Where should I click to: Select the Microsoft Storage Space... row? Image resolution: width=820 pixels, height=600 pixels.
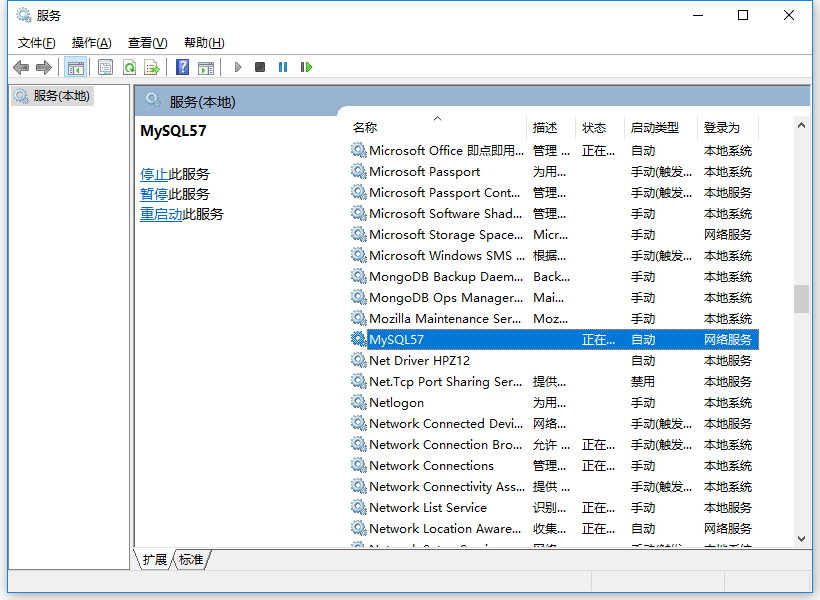click(553, 234)
